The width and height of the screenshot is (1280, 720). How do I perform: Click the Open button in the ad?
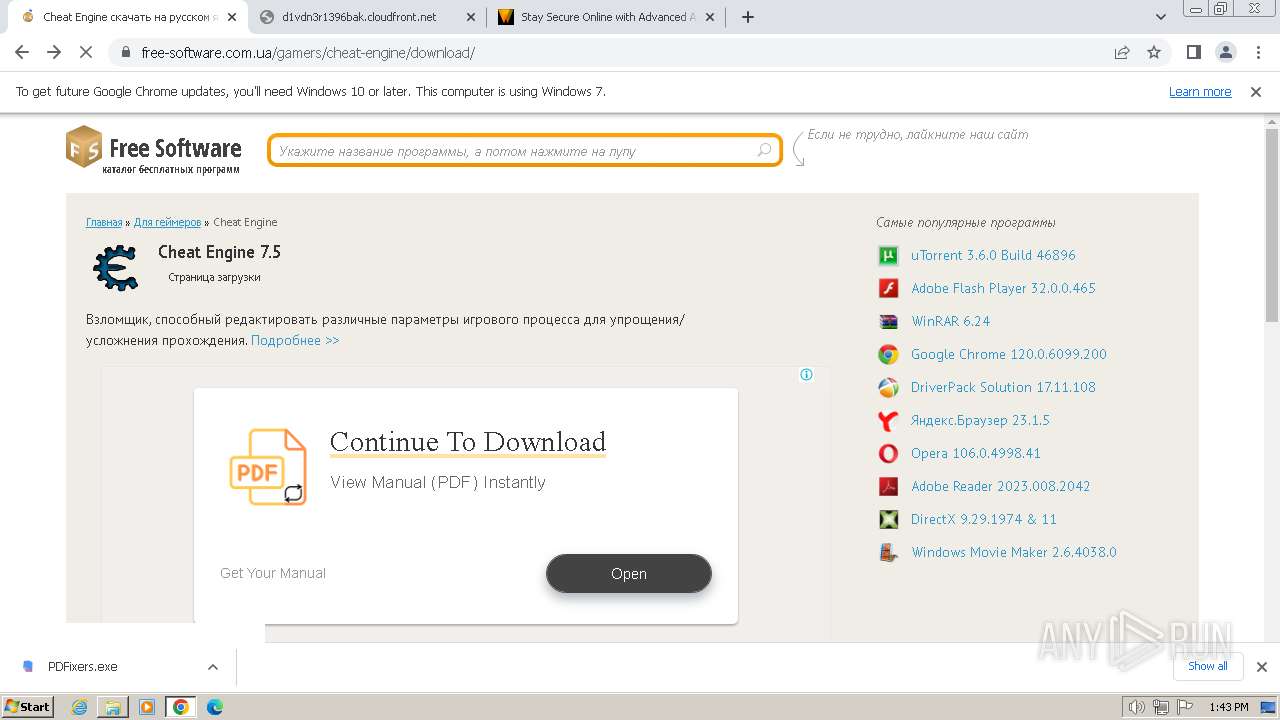[x=629, y=574]
